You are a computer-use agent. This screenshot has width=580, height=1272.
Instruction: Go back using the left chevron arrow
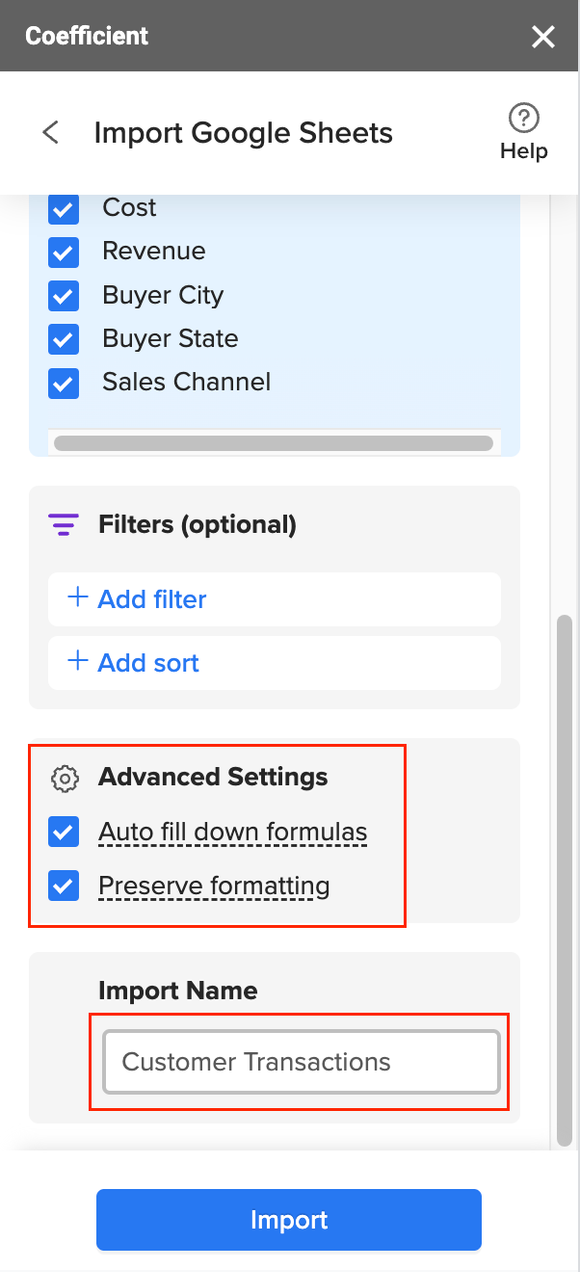pos(50,132)
